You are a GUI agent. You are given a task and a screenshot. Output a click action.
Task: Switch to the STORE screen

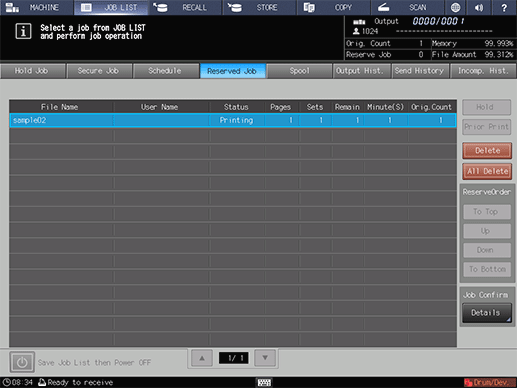tap(259, 7)
